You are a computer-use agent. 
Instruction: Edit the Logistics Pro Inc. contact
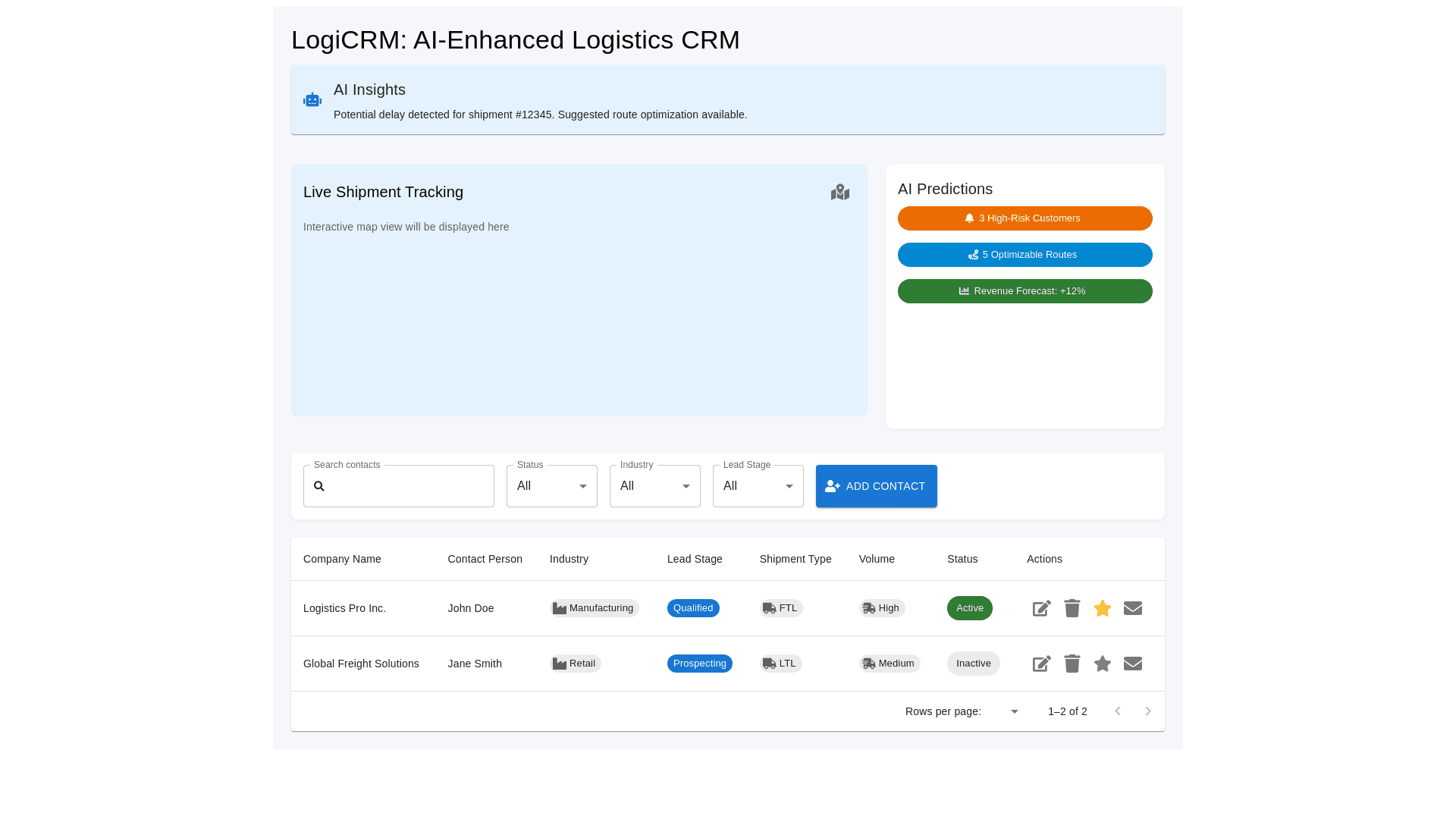click(1041, 608)
